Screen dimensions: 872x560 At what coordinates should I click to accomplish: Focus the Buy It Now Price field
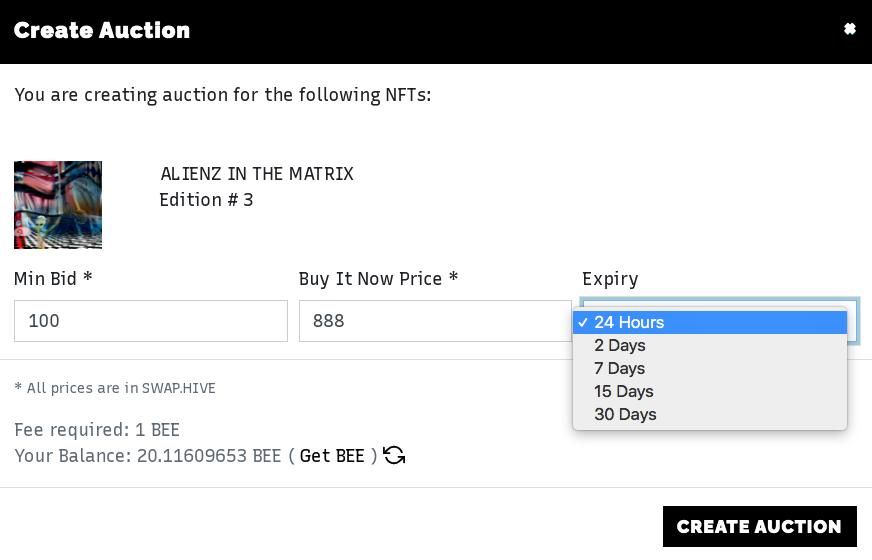click(x=435, y=321)
